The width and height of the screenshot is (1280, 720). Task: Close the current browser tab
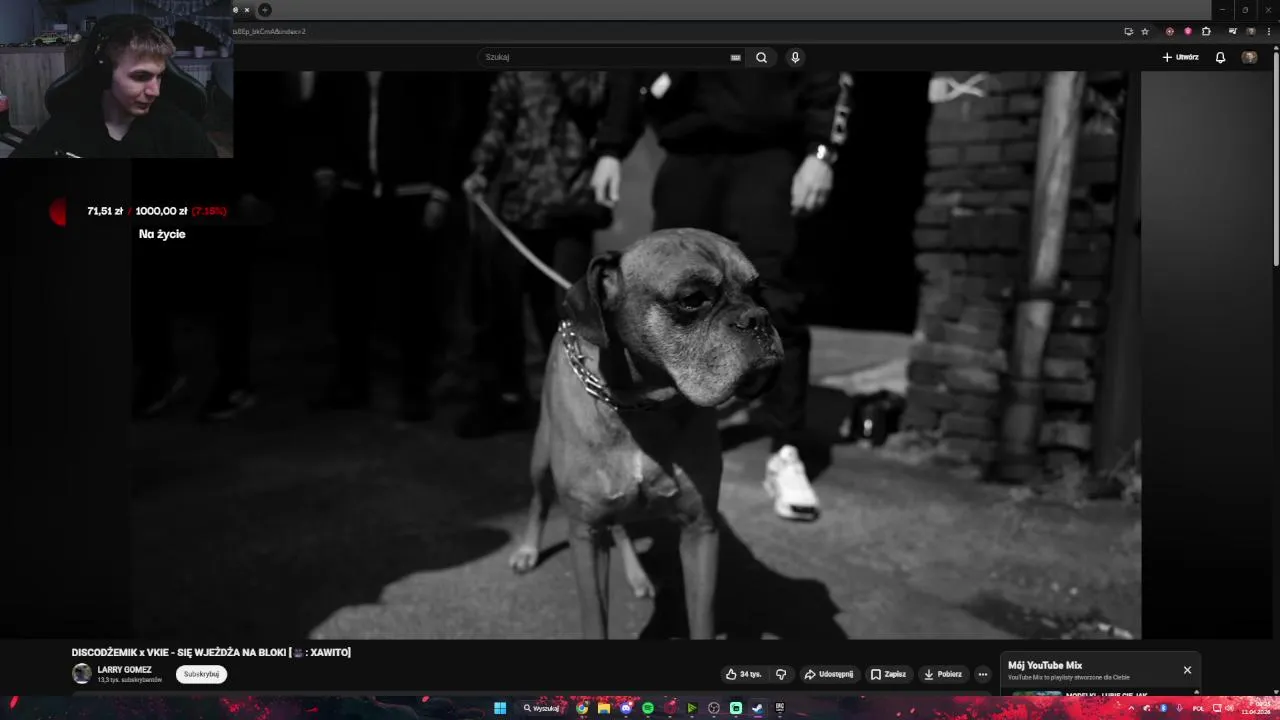[247, 10]
